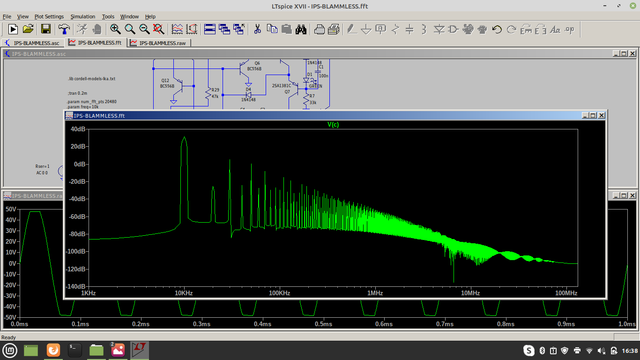Click the scissors Cut icon
Viewport: 640px width, 360px height.
click(257, 29)
